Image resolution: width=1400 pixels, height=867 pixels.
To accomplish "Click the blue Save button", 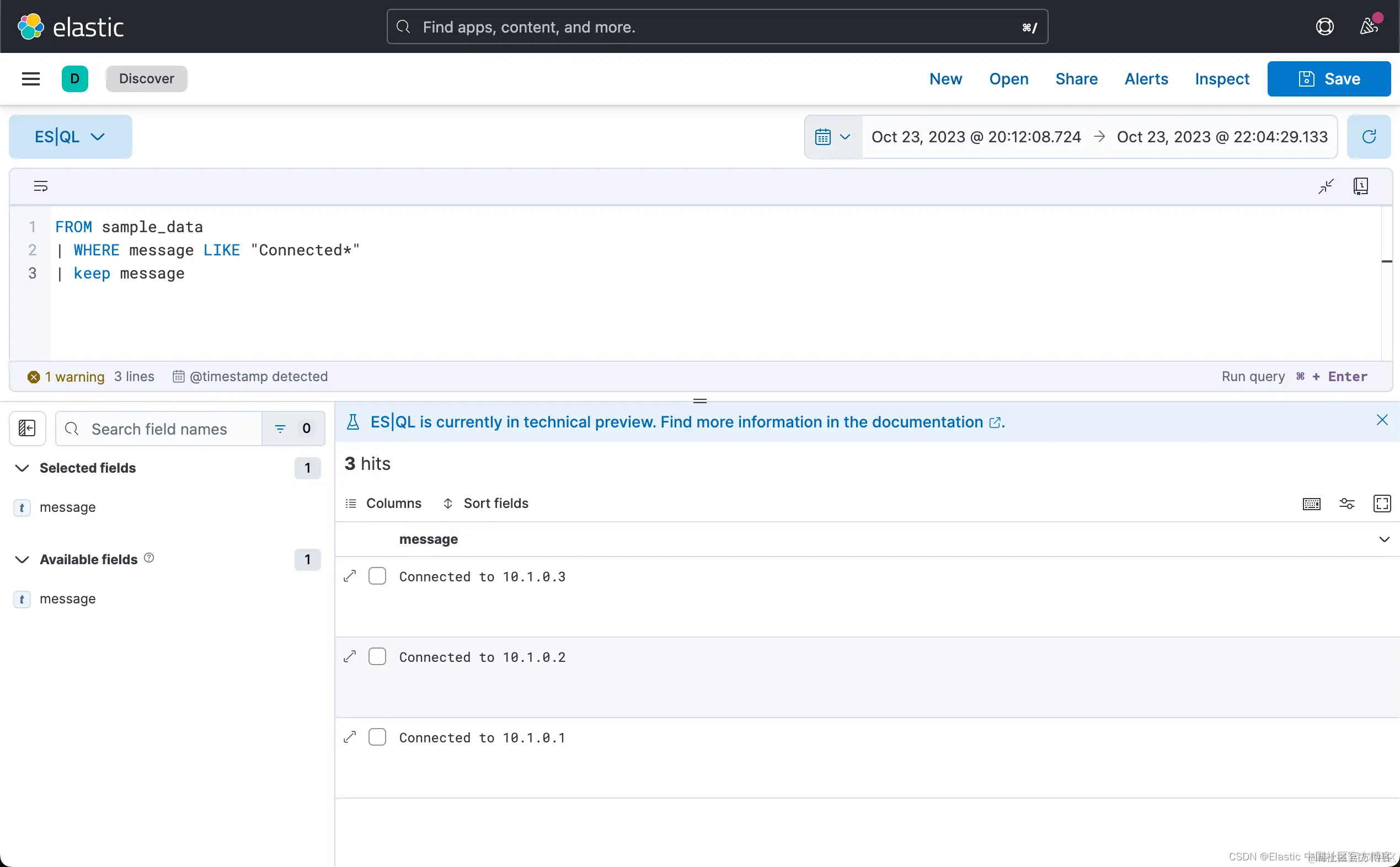I will [x=1328, y=78].
